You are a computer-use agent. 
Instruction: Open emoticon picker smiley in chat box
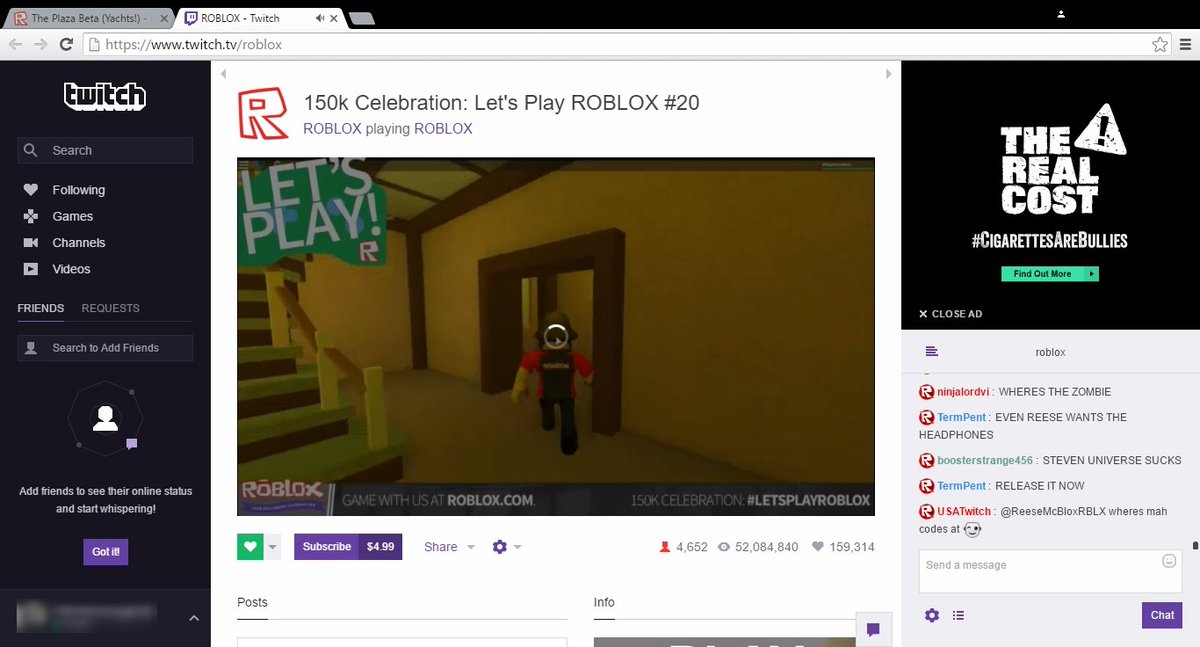pyautogui.click(x=1169, y=561)
